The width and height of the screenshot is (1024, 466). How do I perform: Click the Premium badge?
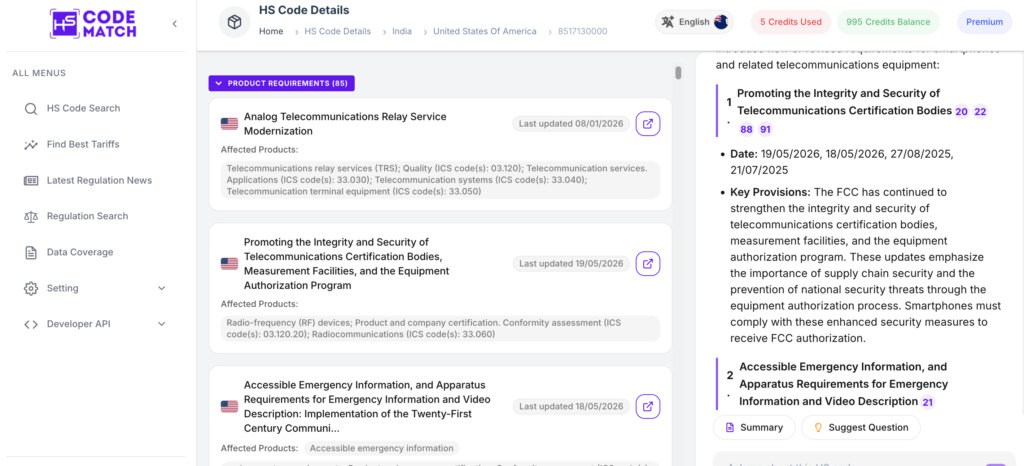[x=984, y=22]
